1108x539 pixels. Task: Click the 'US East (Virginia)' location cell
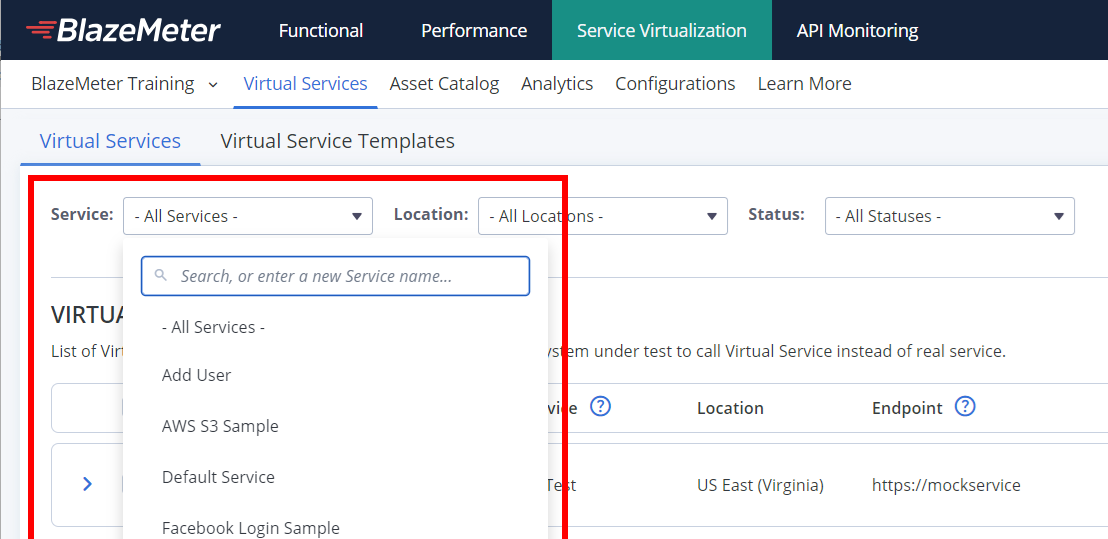point(760,485)
